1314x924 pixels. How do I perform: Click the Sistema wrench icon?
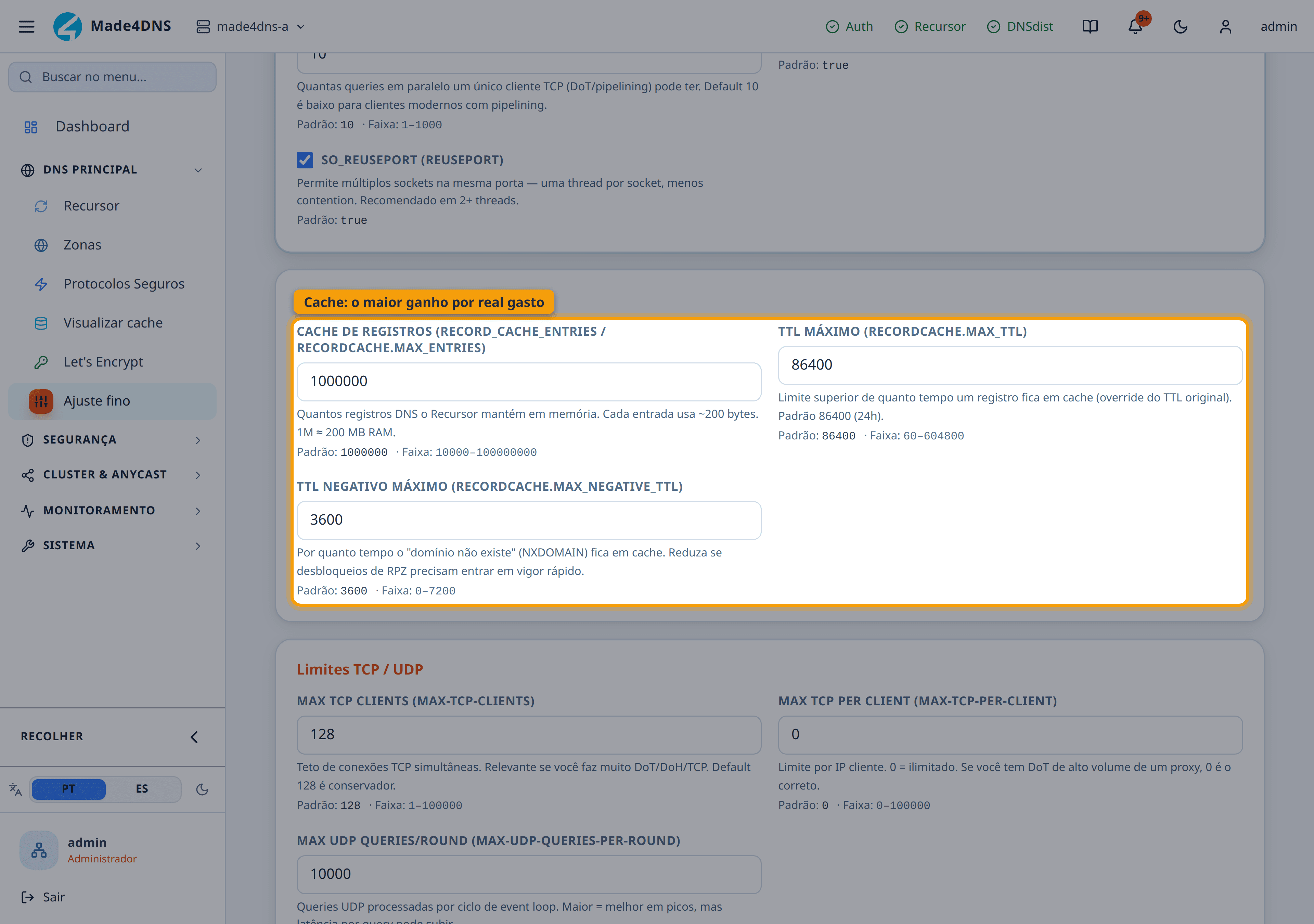(x=27, y=546)
